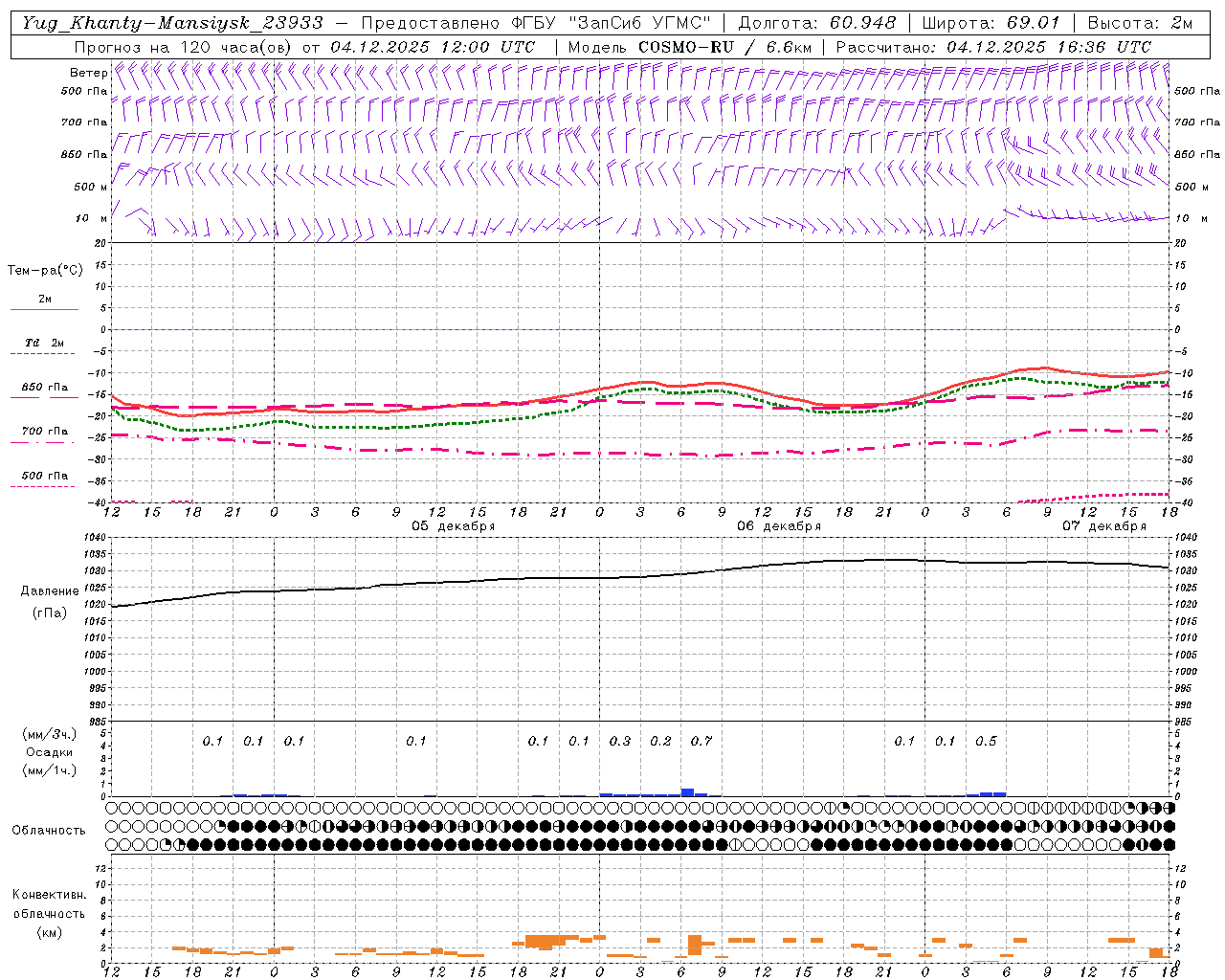Click the 0.5 precipitation value
This screenshot has height=980, width=1225.
[x=986, y=741]
